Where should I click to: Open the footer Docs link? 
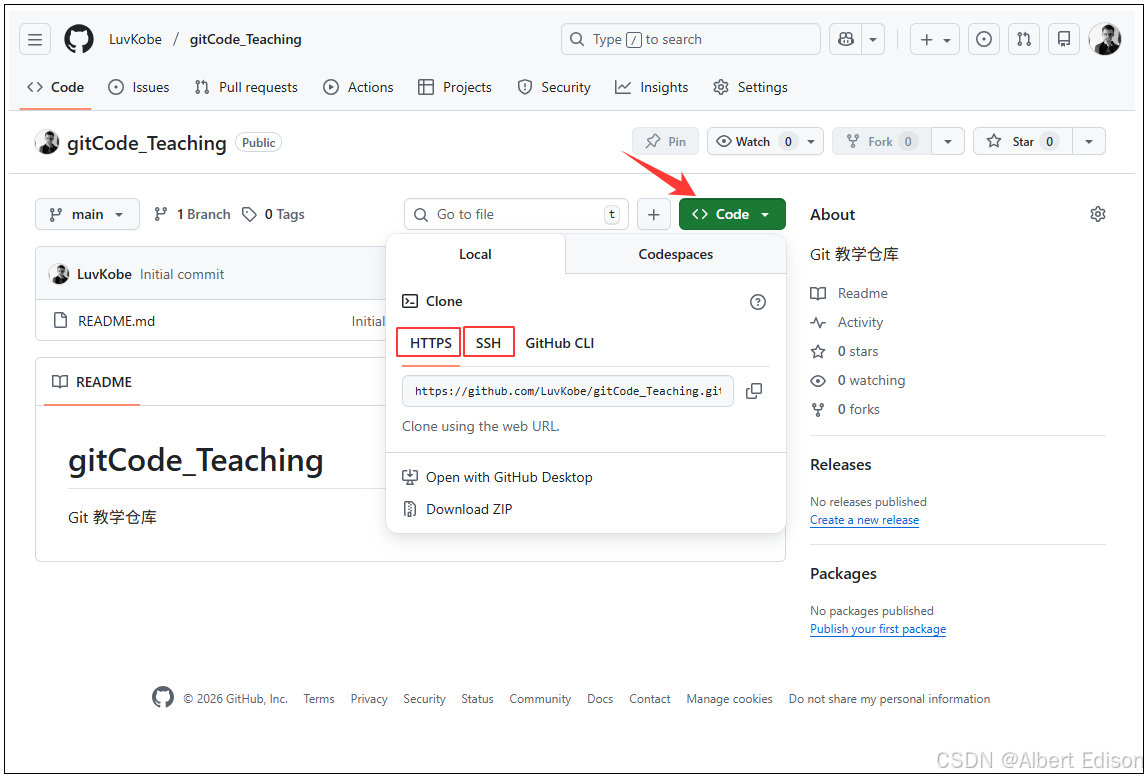coord(600,699)
